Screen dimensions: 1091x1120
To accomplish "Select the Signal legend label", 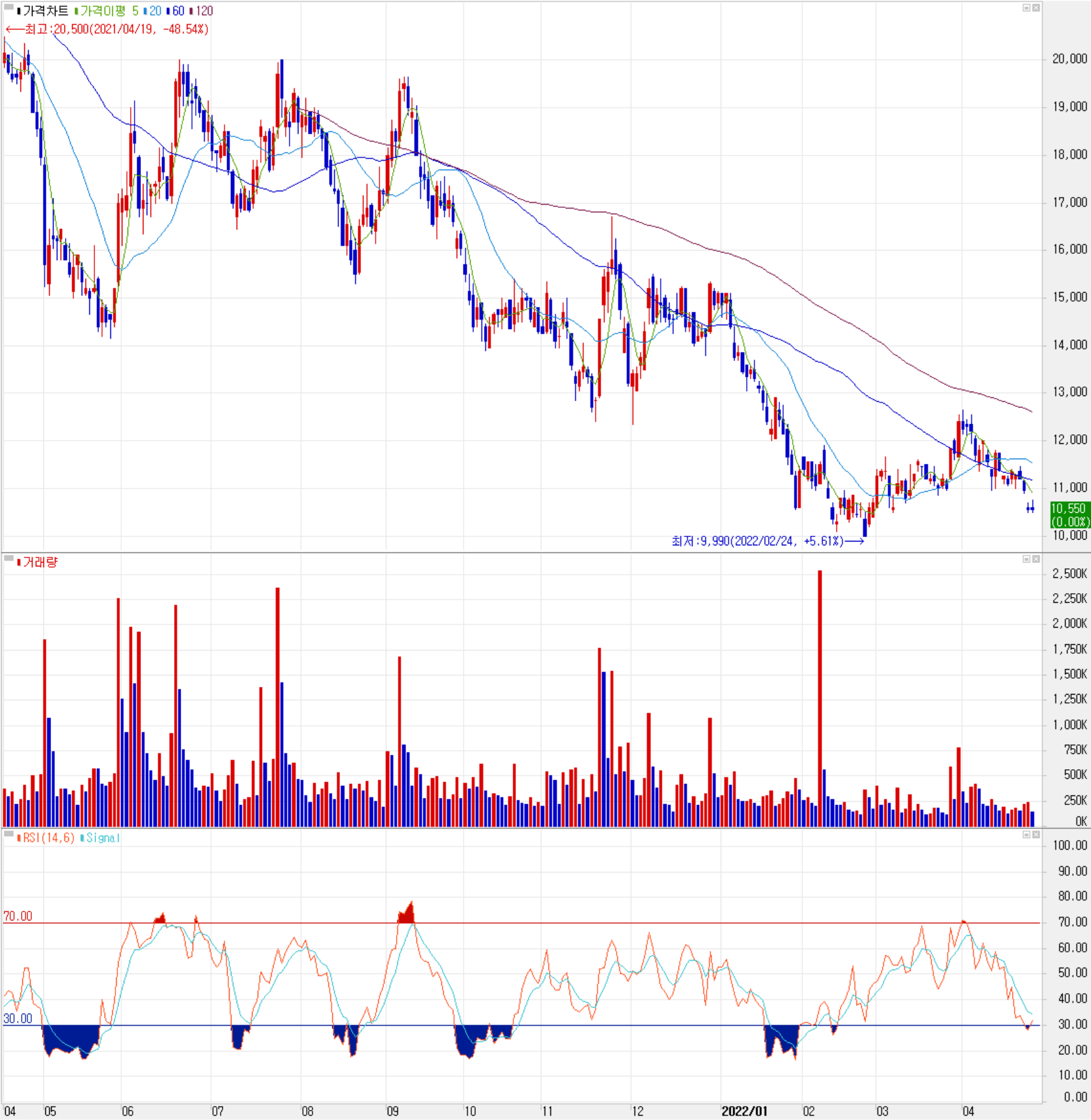I will [100, 837].
